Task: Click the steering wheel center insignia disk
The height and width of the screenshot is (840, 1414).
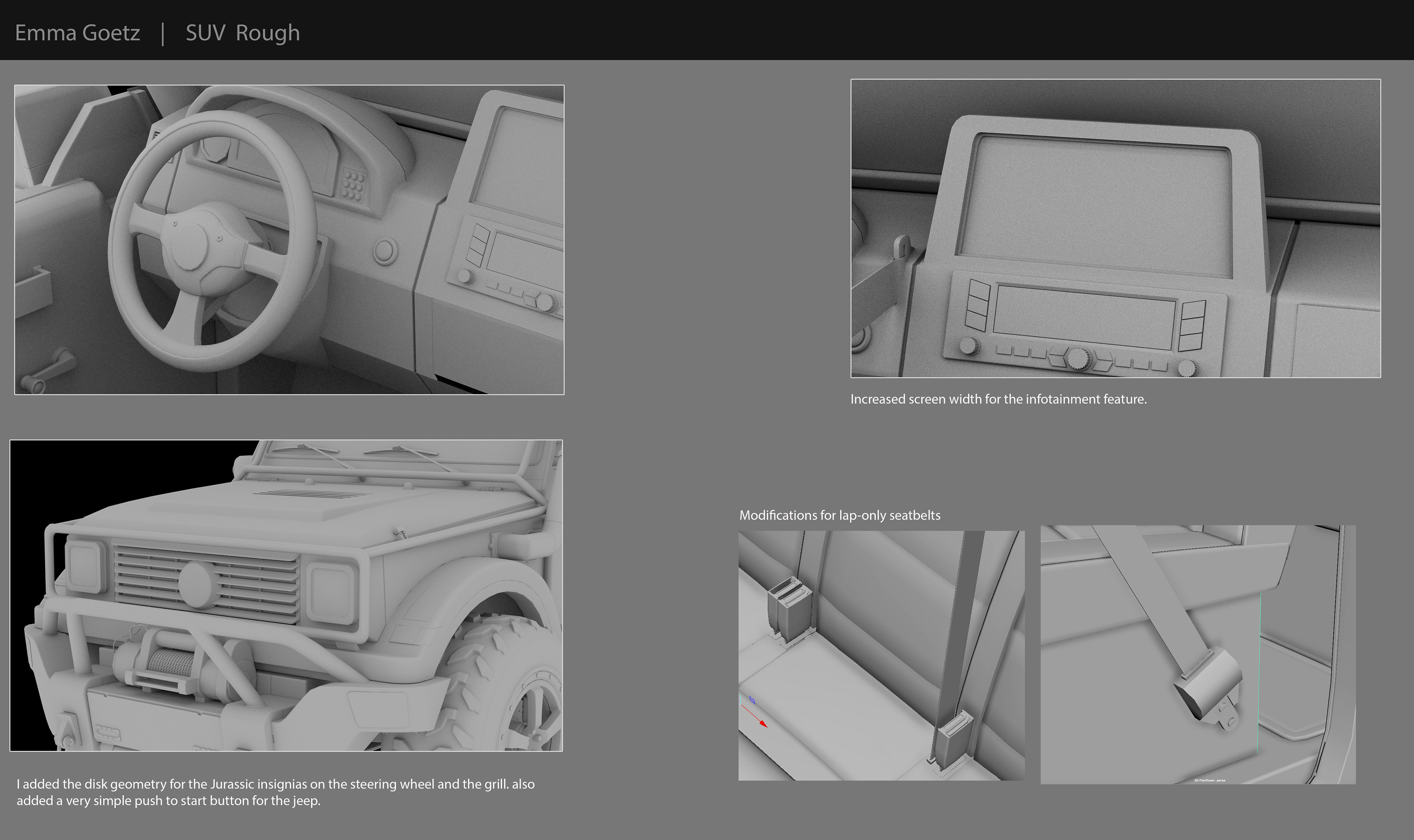Action: pos(191,247)
